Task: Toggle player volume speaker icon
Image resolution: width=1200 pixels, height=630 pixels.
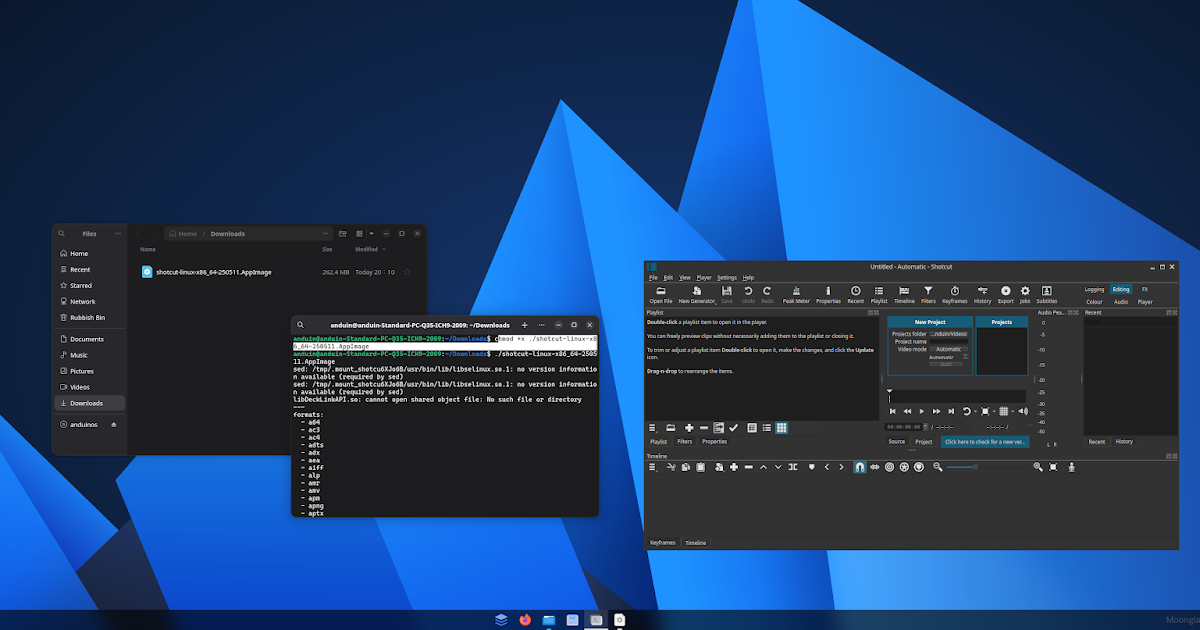Action: click(x=1023, y=411)
